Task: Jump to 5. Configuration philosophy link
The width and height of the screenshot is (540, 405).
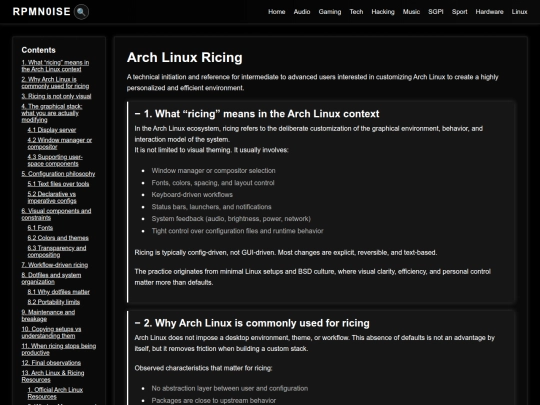Action: [58, 174]
